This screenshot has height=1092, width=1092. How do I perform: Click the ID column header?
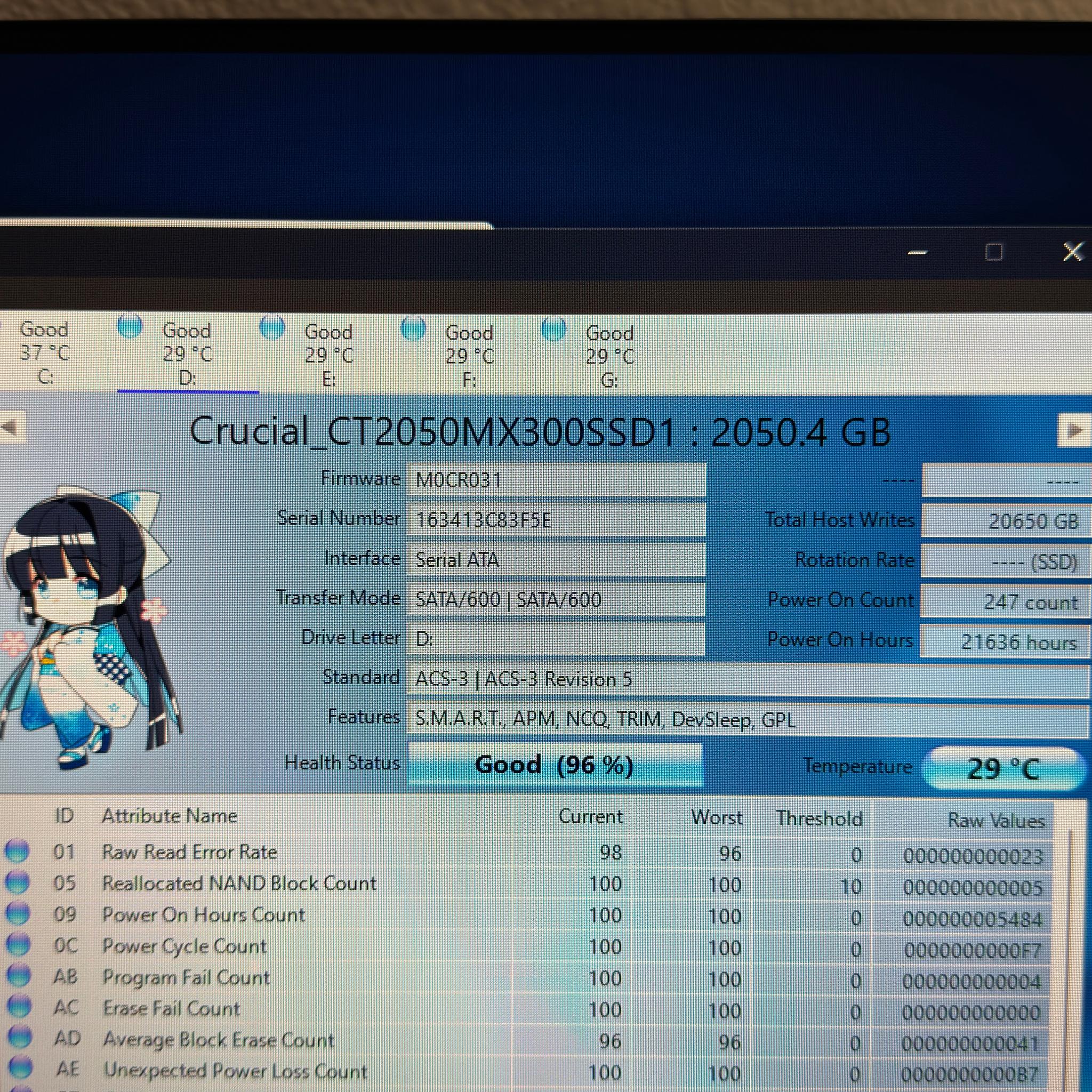65,816
